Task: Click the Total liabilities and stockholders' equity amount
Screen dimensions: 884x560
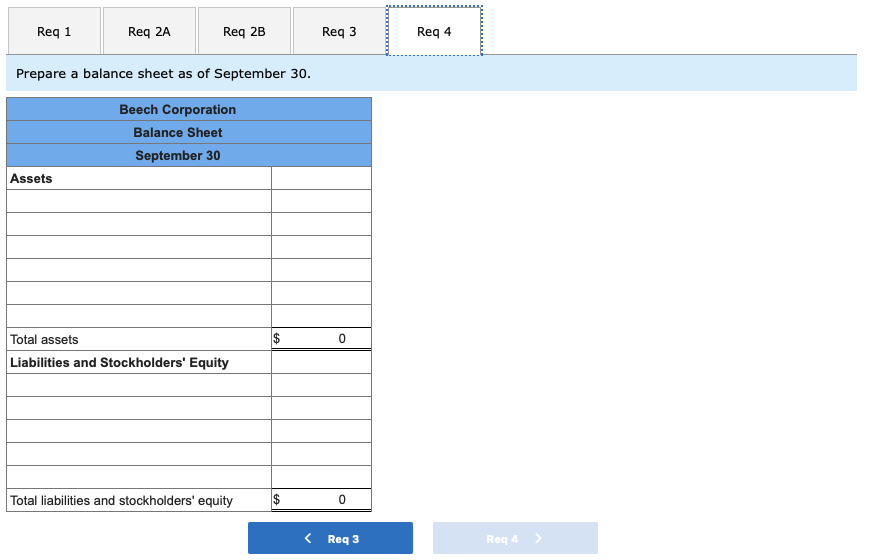Action: coord(321,500)
